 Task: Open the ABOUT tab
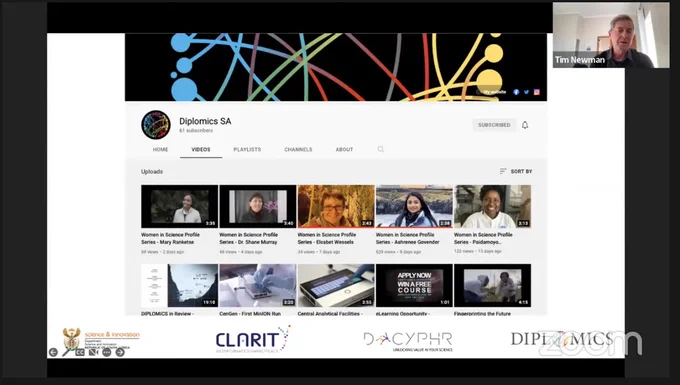[344, 150]
